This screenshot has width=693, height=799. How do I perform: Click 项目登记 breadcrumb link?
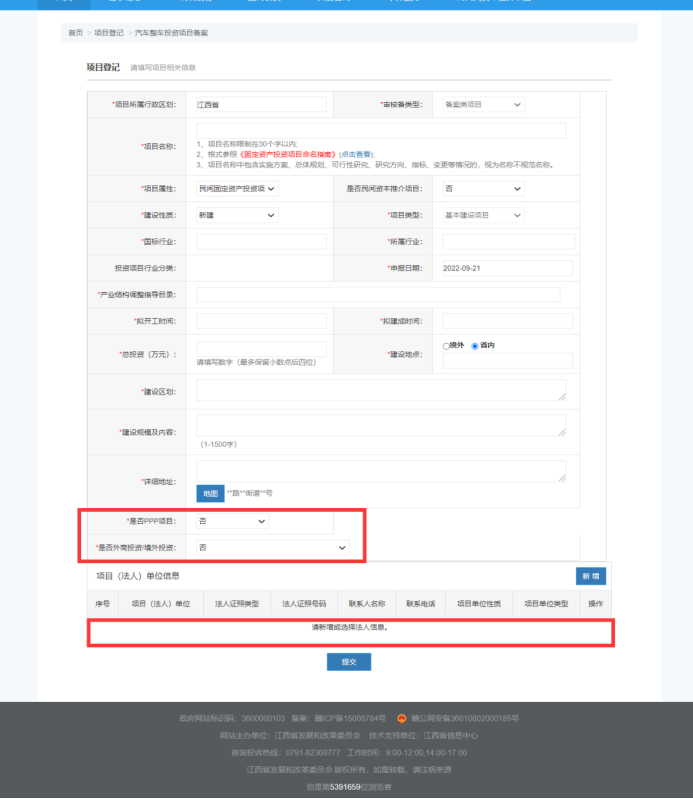coord(109,33)
